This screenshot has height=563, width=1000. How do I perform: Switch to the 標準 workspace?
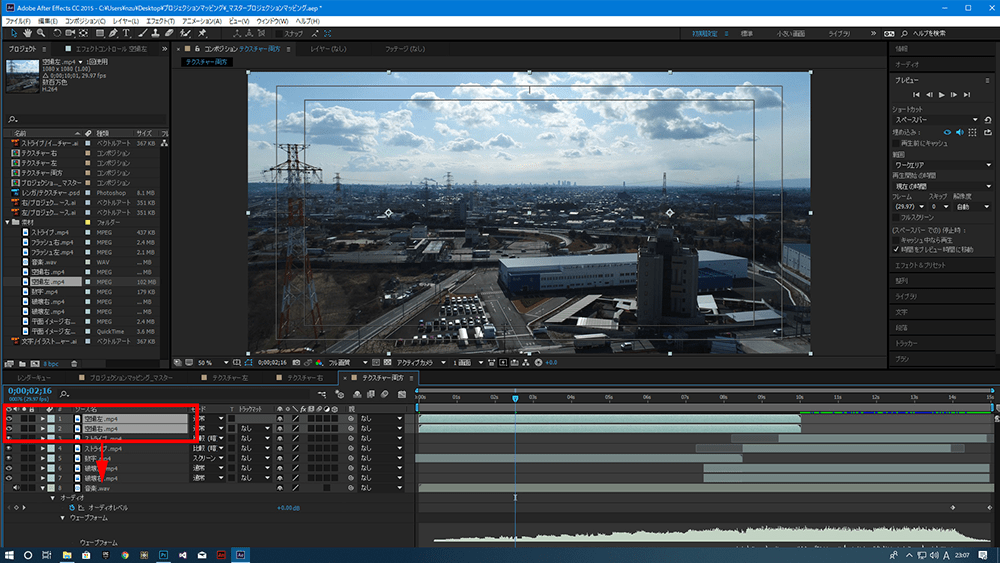(x=747, y=33)
